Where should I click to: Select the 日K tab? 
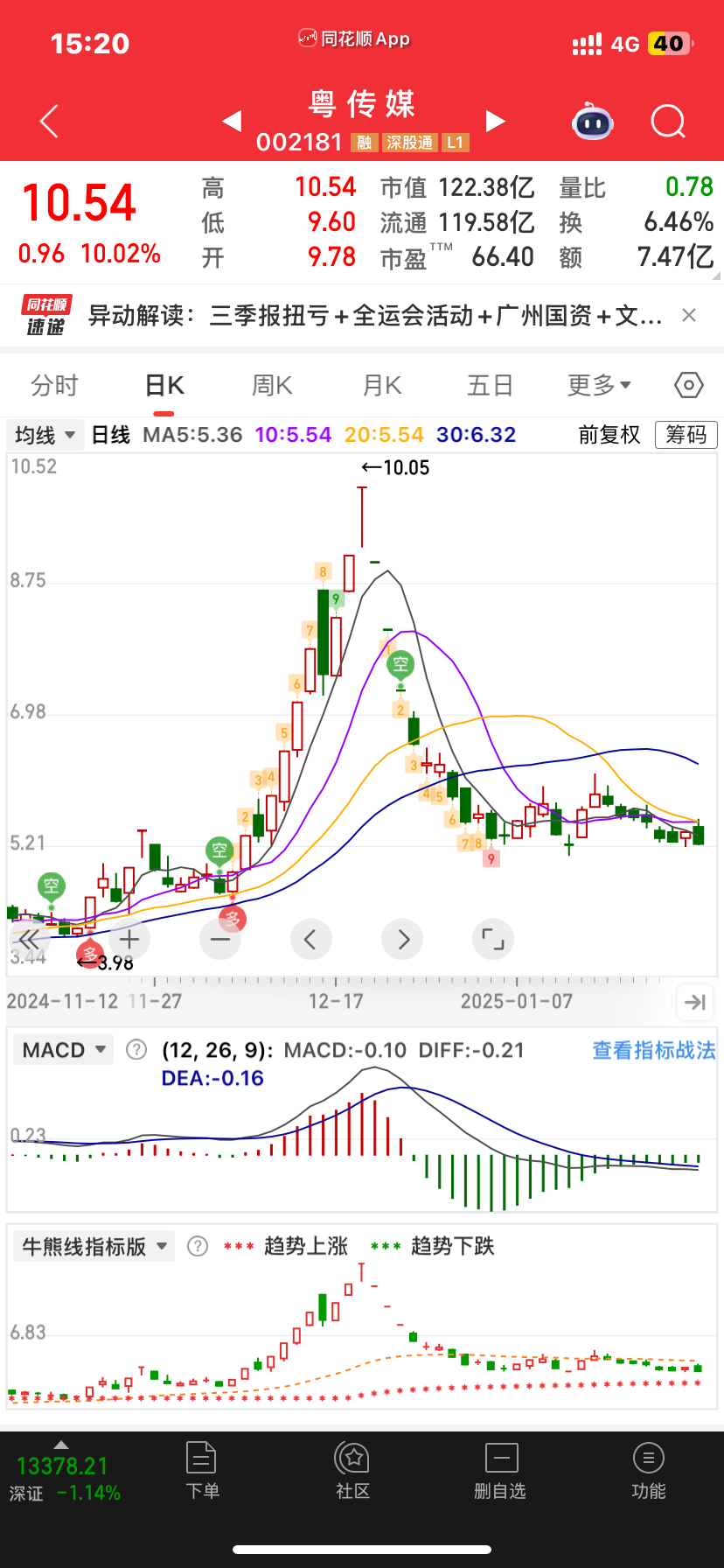pyautogui.click(x=164, y=385)
